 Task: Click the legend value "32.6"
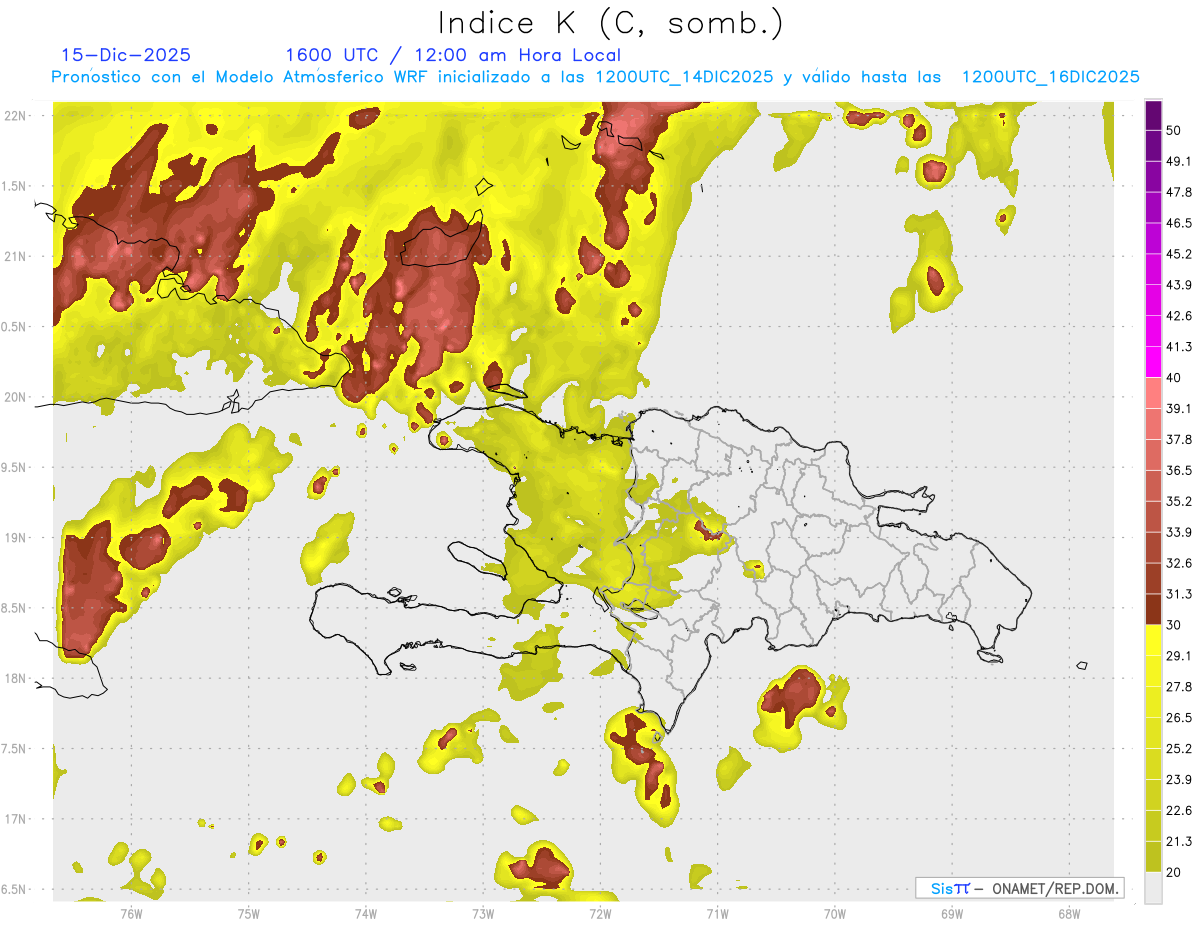click(1179, 563)
